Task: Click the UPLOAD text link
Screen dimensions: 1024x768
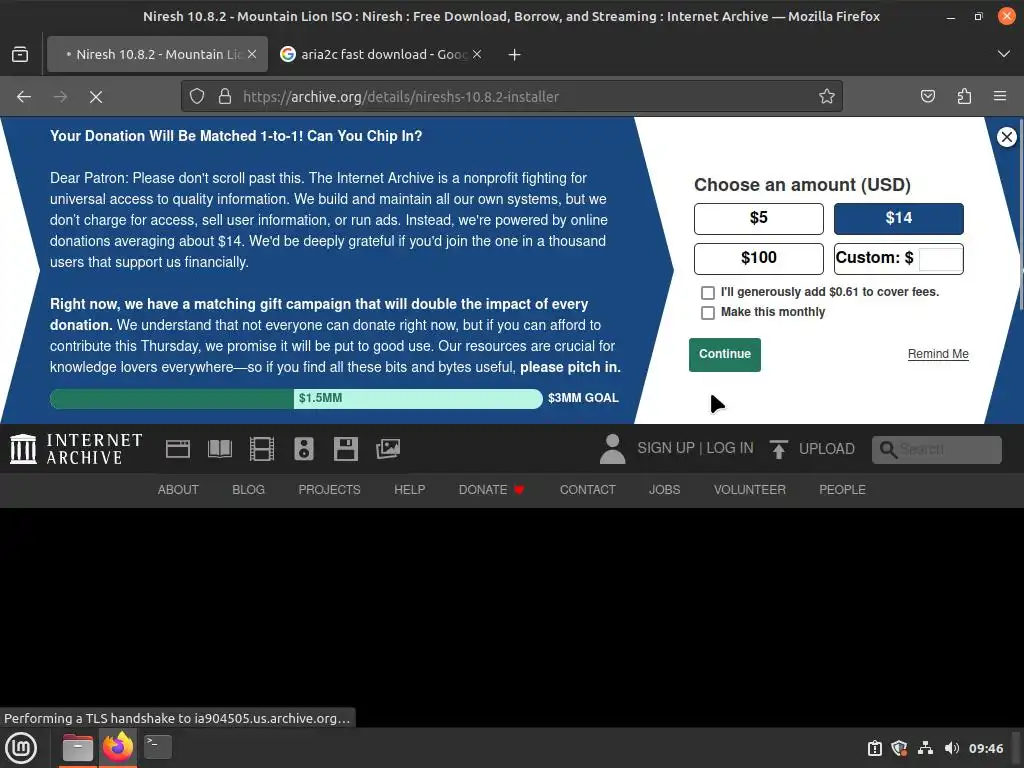Action: [827, 449]
